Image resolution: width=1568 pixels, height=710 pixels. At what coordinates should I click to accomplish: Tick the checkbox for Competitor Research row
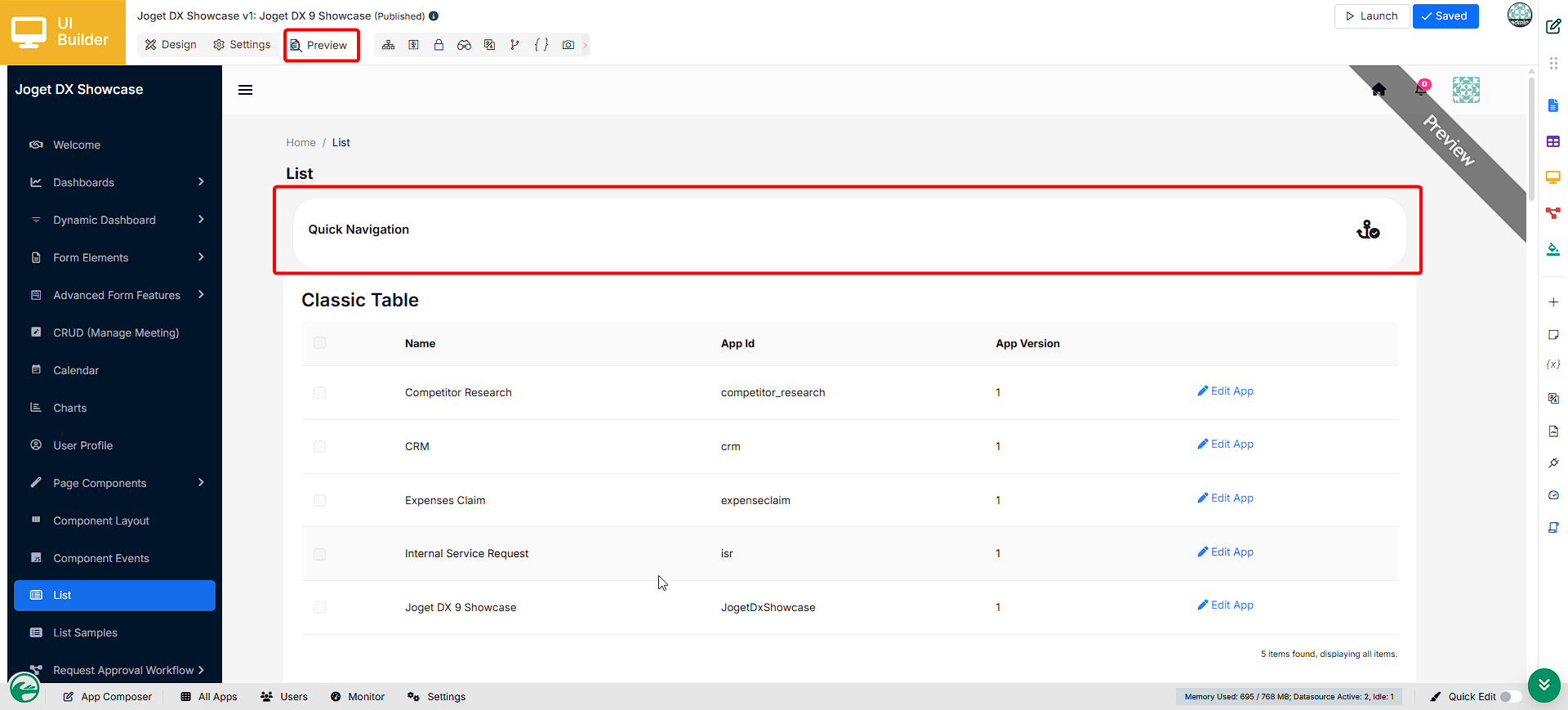(319, 393)
